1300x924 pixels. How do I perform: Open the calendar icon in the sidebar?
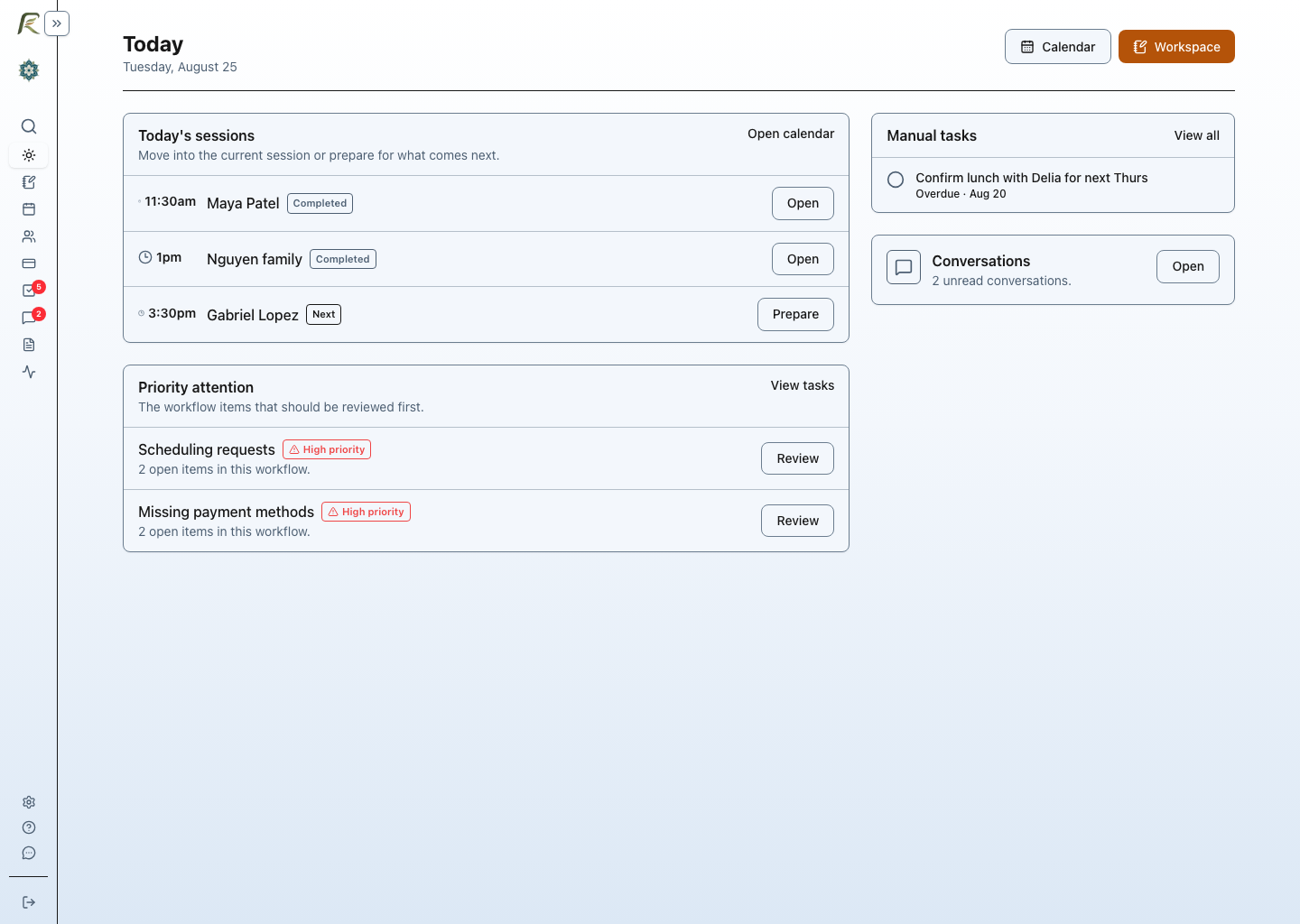coord(29,209)
